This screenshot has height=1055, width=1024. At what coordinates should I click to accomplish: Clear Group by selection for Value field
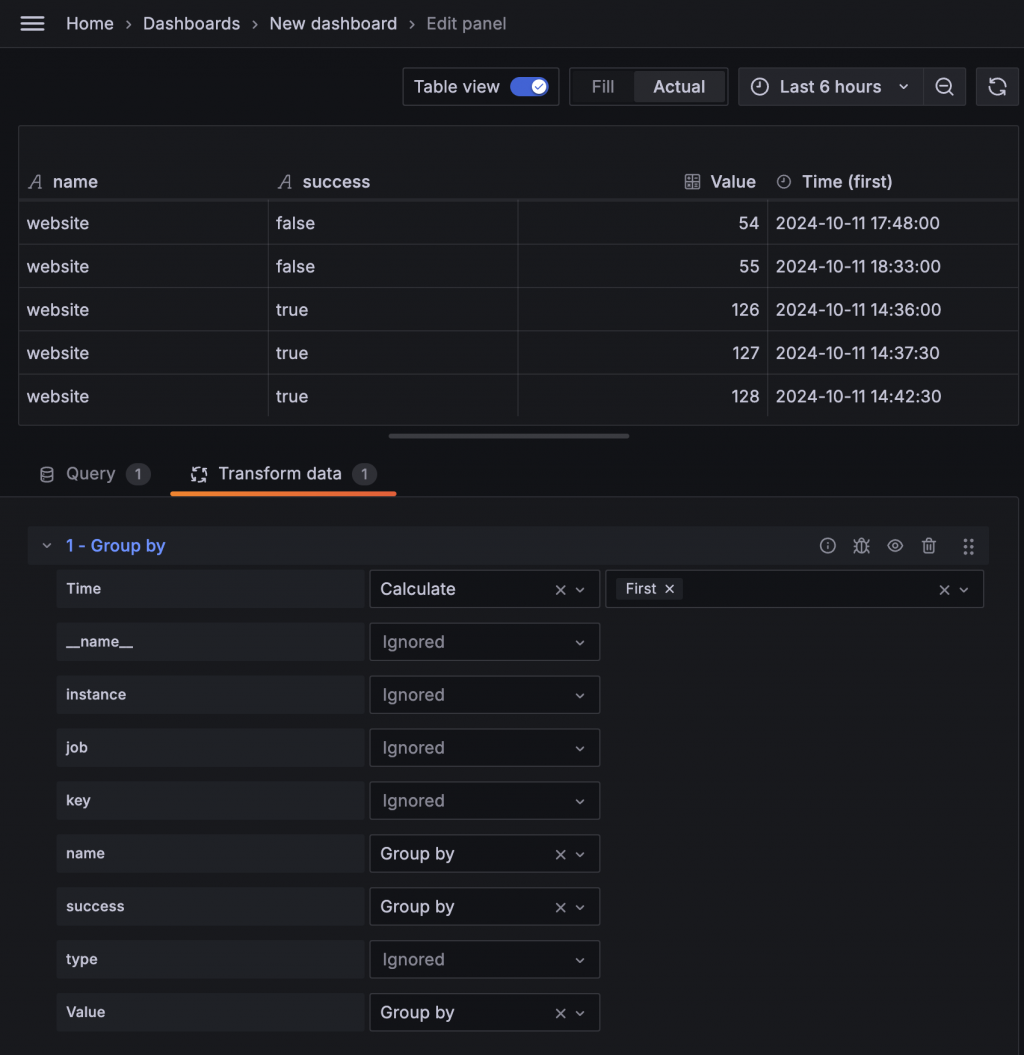tap(560, 1013)
